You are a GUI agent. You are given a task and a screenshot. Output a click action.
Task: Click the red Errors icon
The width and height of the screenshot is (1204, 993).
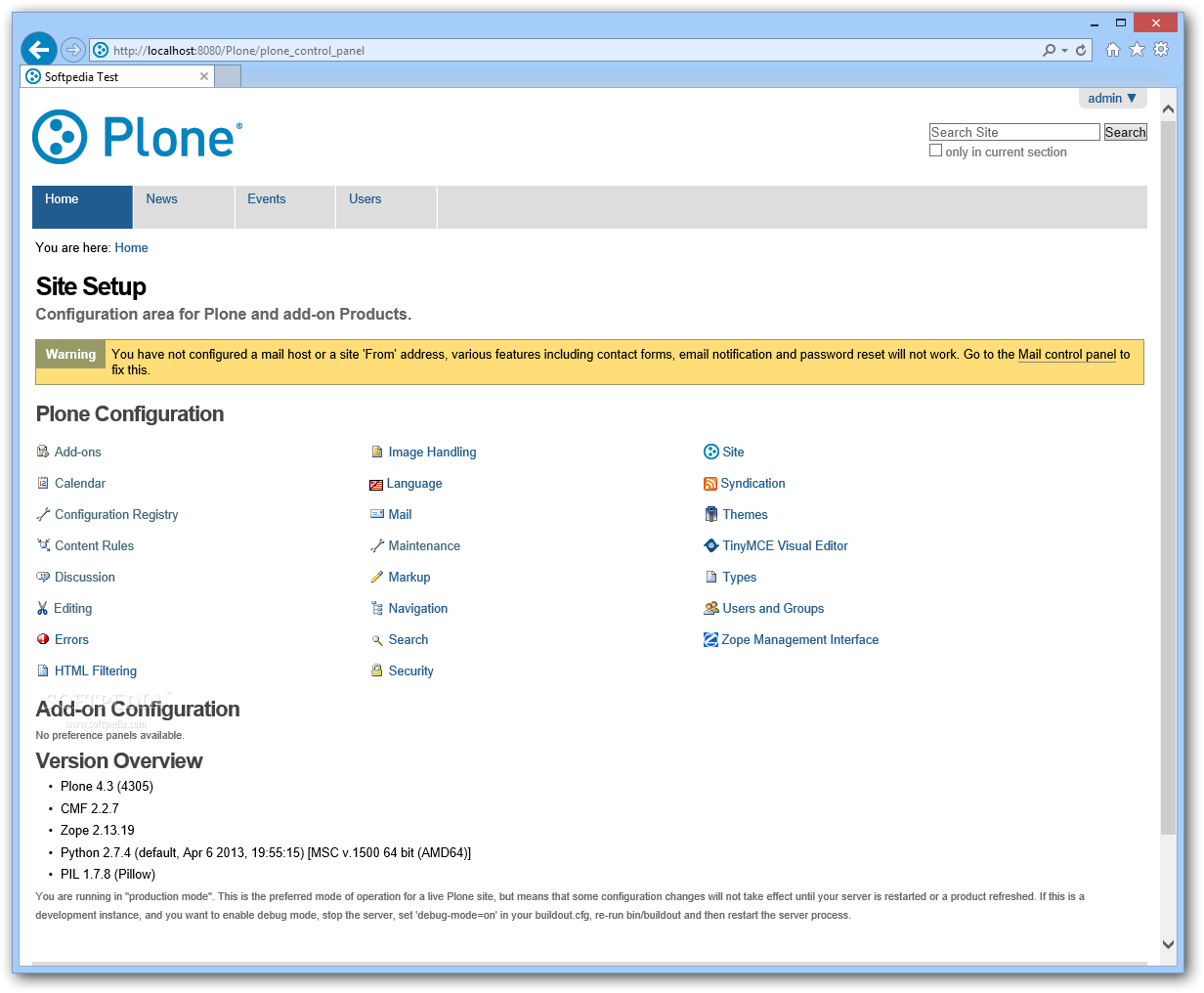43,639
